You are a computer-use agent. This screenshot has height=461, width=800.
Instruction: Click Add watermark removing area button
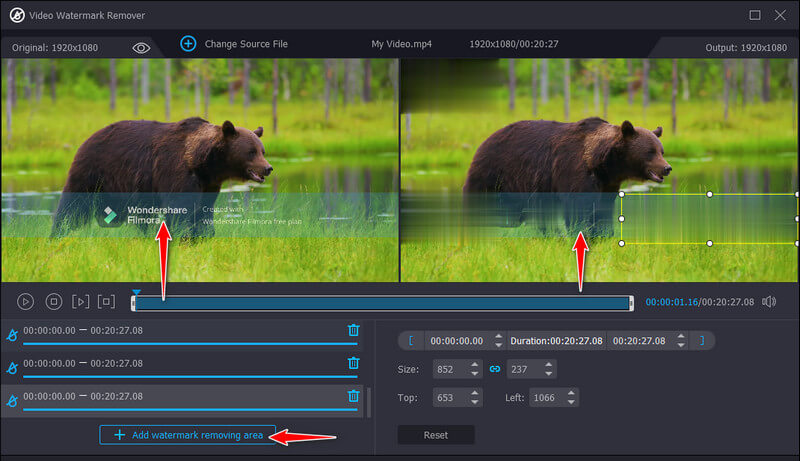[x=187, y=436]
